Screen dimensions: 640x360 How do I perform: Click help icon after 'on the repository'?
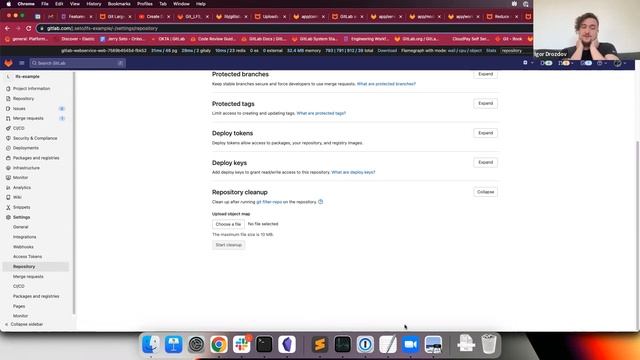320,202
